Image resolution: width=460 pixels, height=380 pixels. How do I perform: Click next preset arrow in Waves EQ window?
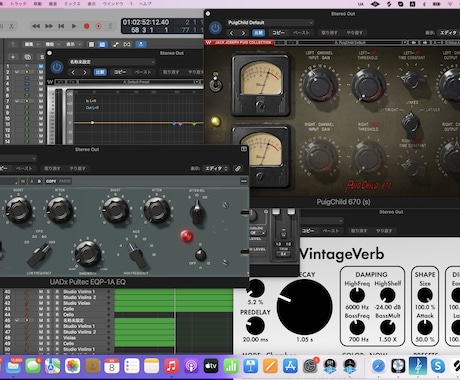click(85, 72)
